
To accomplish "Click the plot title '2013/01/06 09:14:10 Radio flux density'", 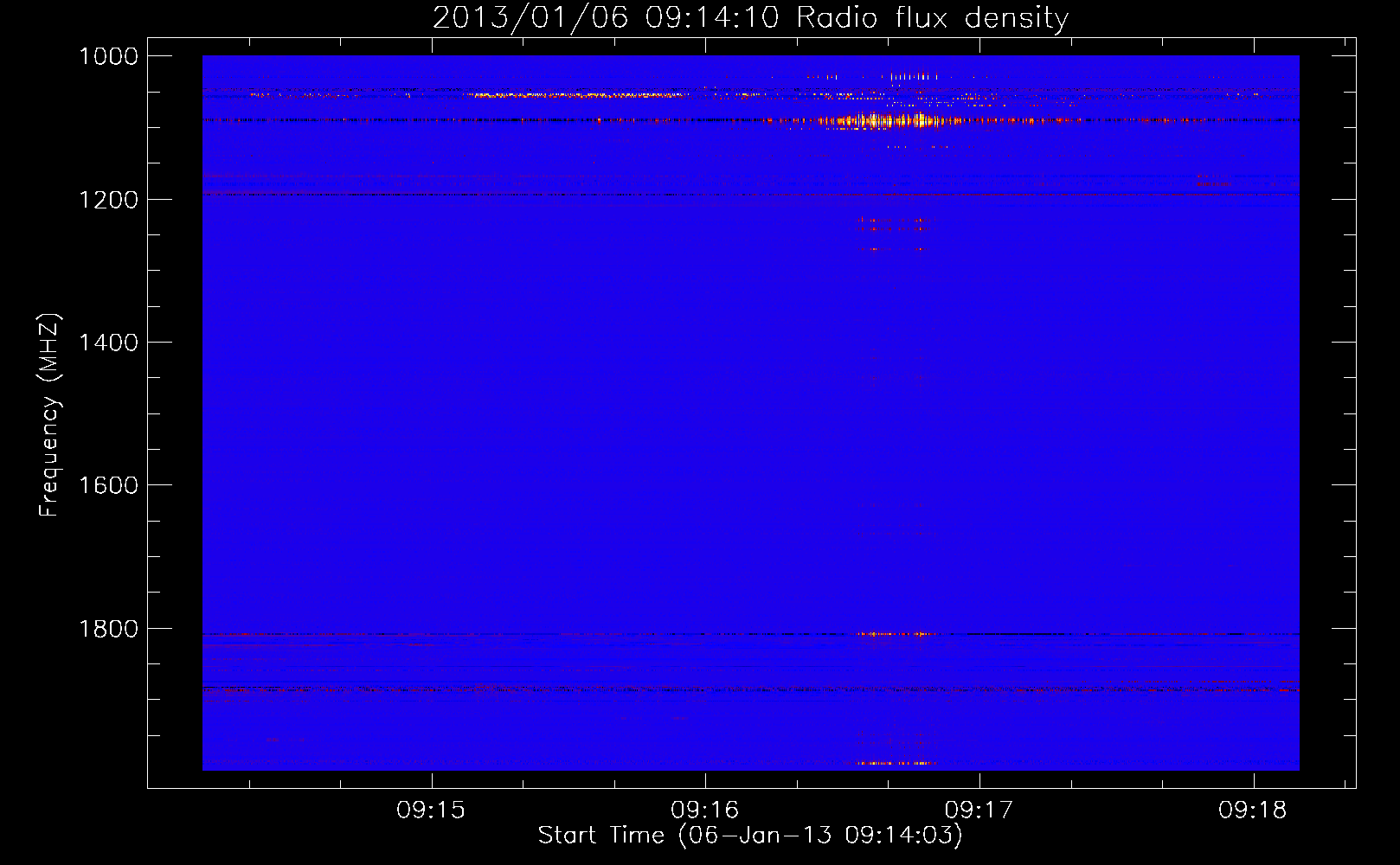I will coord(751,17).
